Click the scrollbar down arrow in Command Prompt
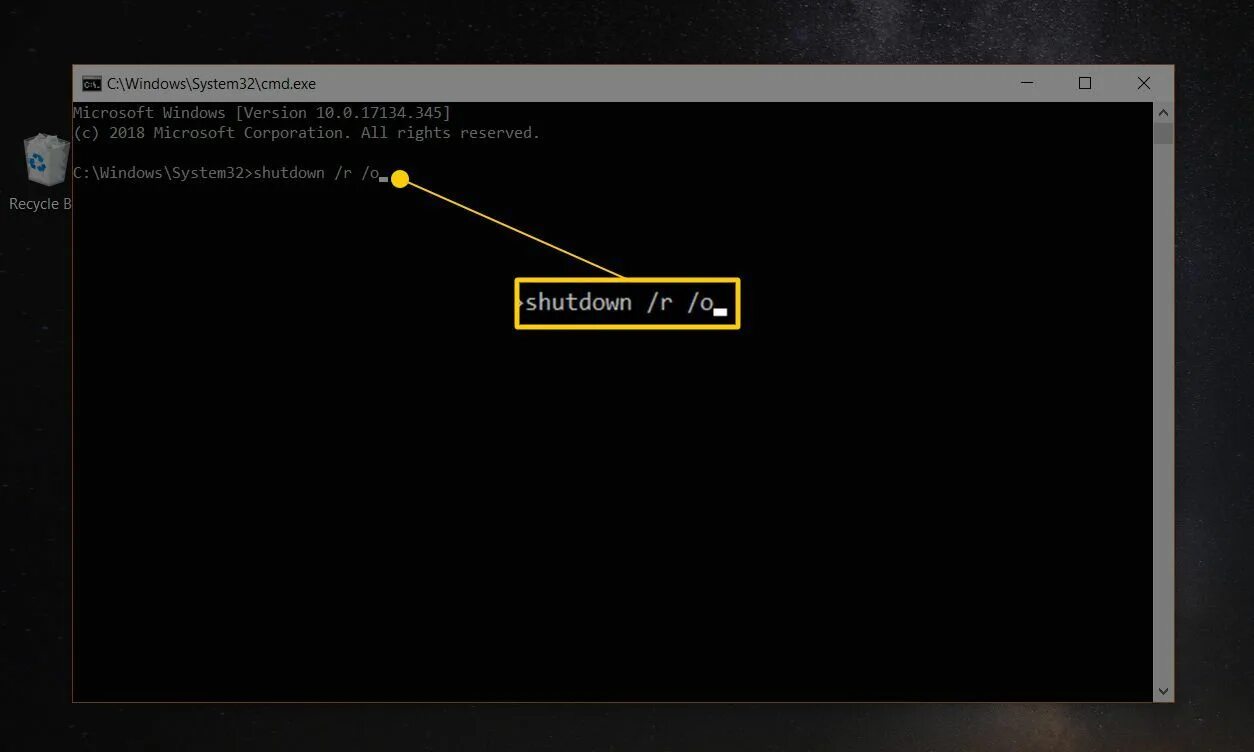The width and height of the screenshot is (1254, 752). [x=1163, y=691]
